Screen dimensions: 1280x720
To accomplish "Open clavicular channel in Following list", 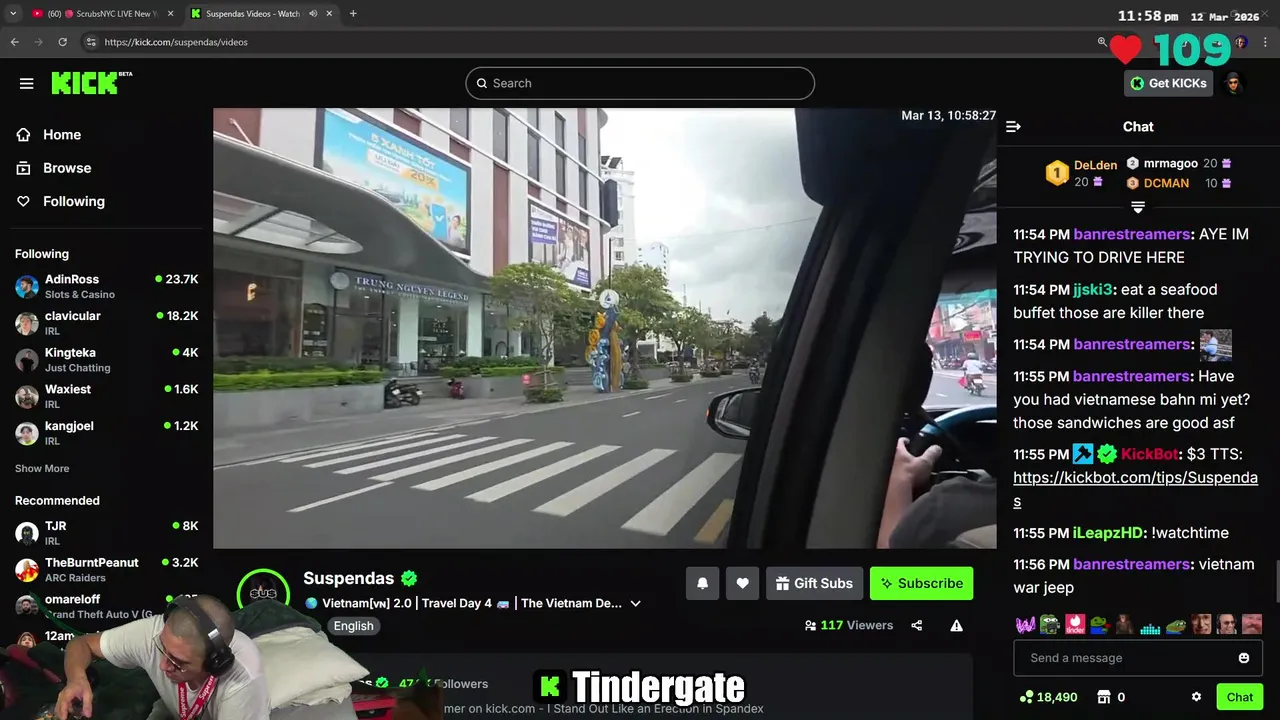I will (x=106, y=323).
